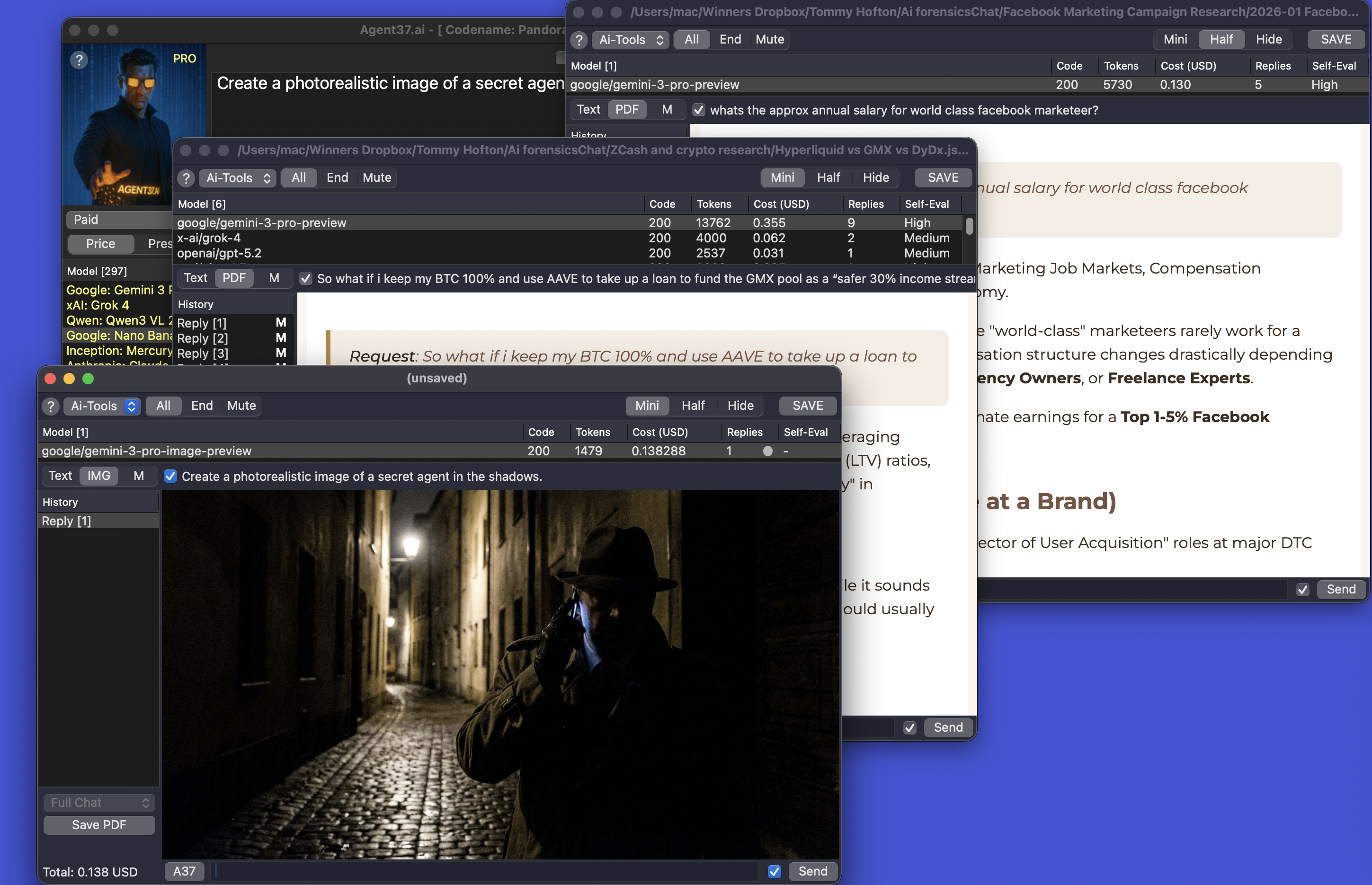
Task: Uncheck the secret agent prompt checkbox
Action: click(x=170, y=477)
